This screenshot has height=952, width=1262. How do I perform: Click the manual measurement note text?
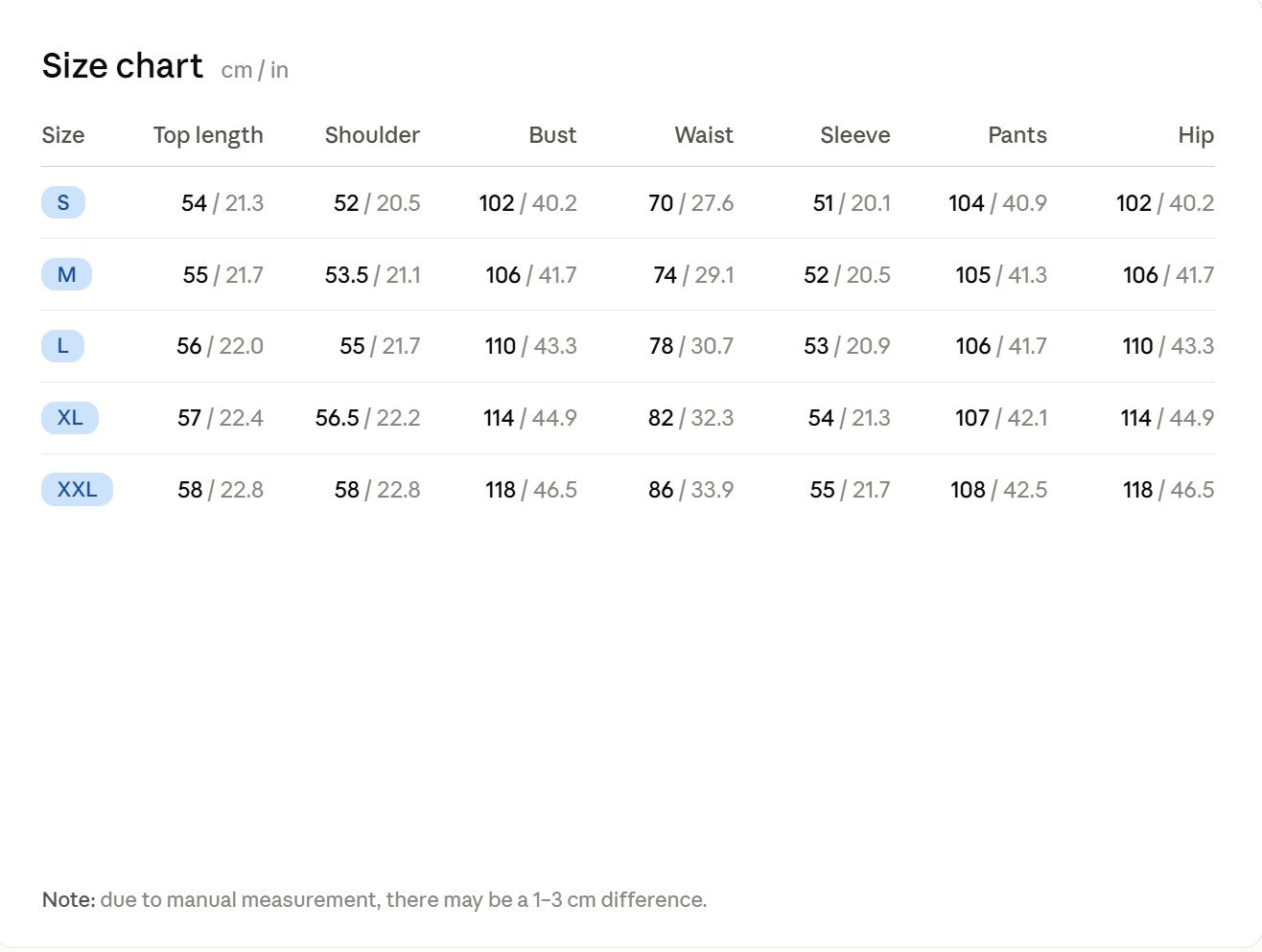click(375, 899)
